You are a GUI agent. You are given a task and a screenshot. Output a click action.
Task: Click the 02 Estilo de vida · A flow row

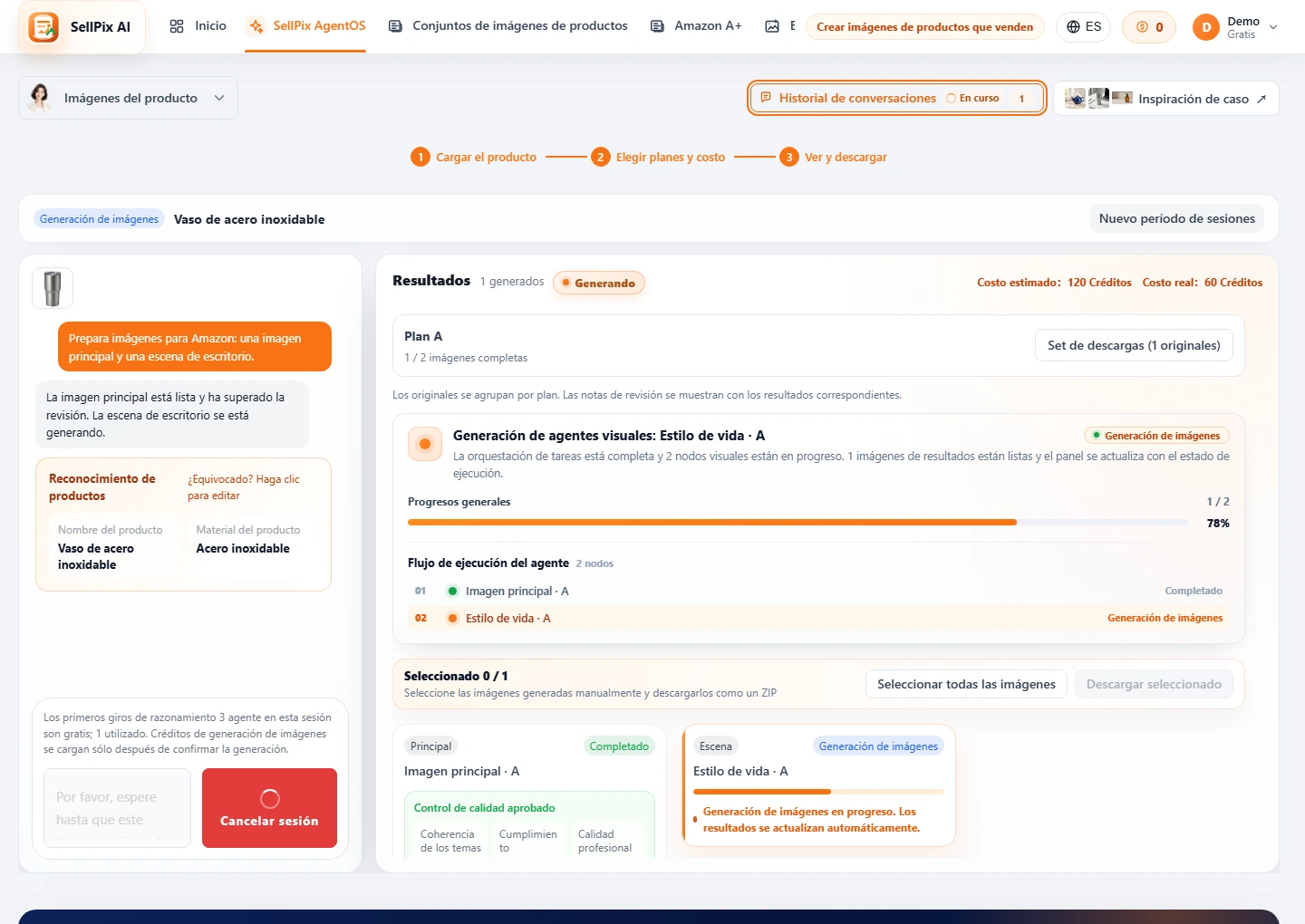[x=818, y=618]
